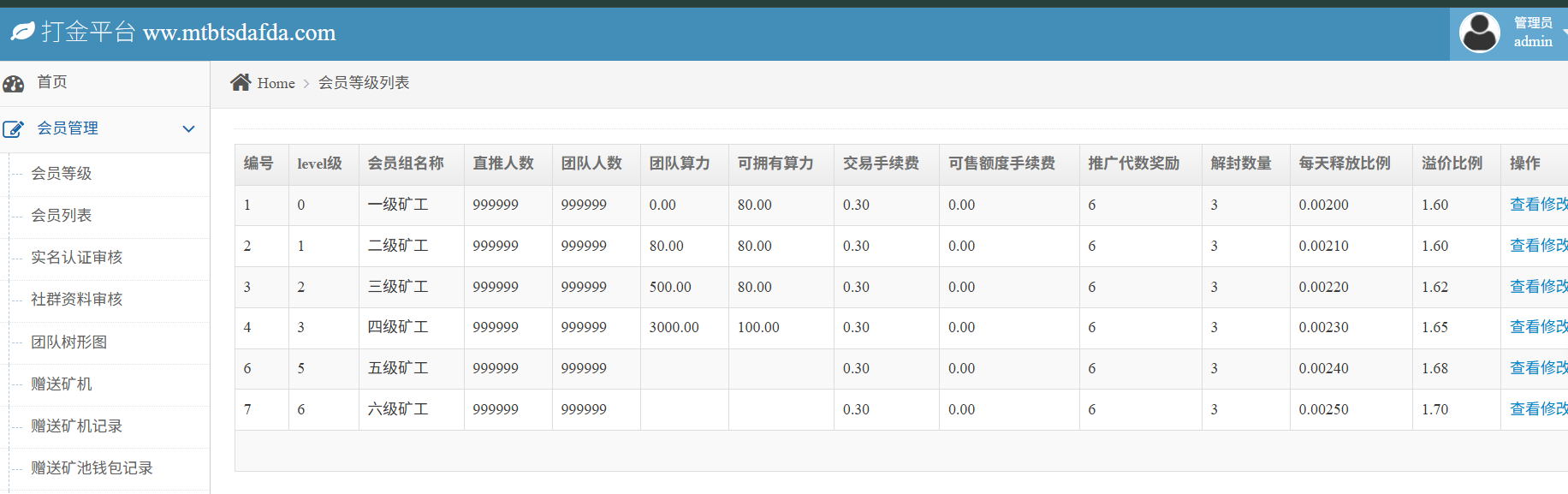Click daily release ratio 0.00220
The image size is (1568, 494).
point(1324,287)
